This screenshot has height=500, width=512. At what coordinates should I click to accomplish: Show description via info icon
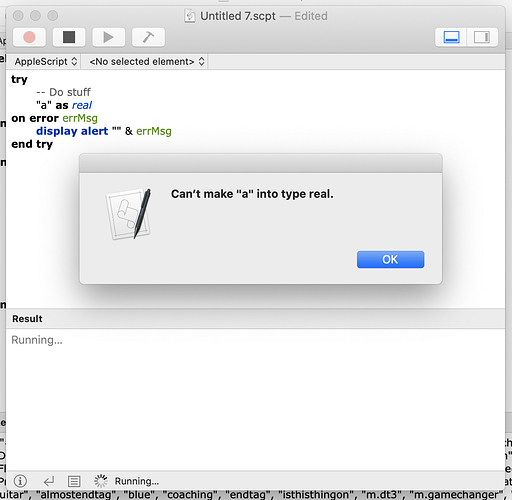[20, 481]
